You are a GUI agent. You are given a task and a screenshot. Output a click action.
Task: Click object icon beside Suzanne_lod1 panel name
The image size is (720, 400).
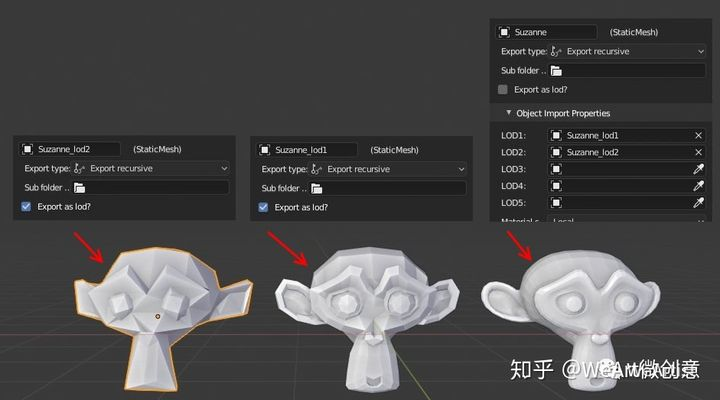click(x=264, y=150)
